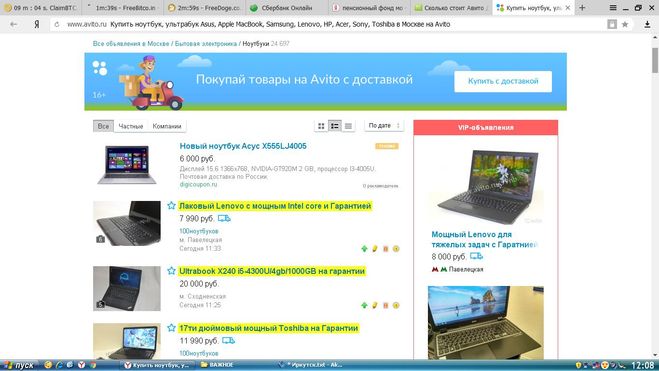659x371 pixels.
Task: Open Лаковый Lenovo listing title
Action: pos(275,206)
